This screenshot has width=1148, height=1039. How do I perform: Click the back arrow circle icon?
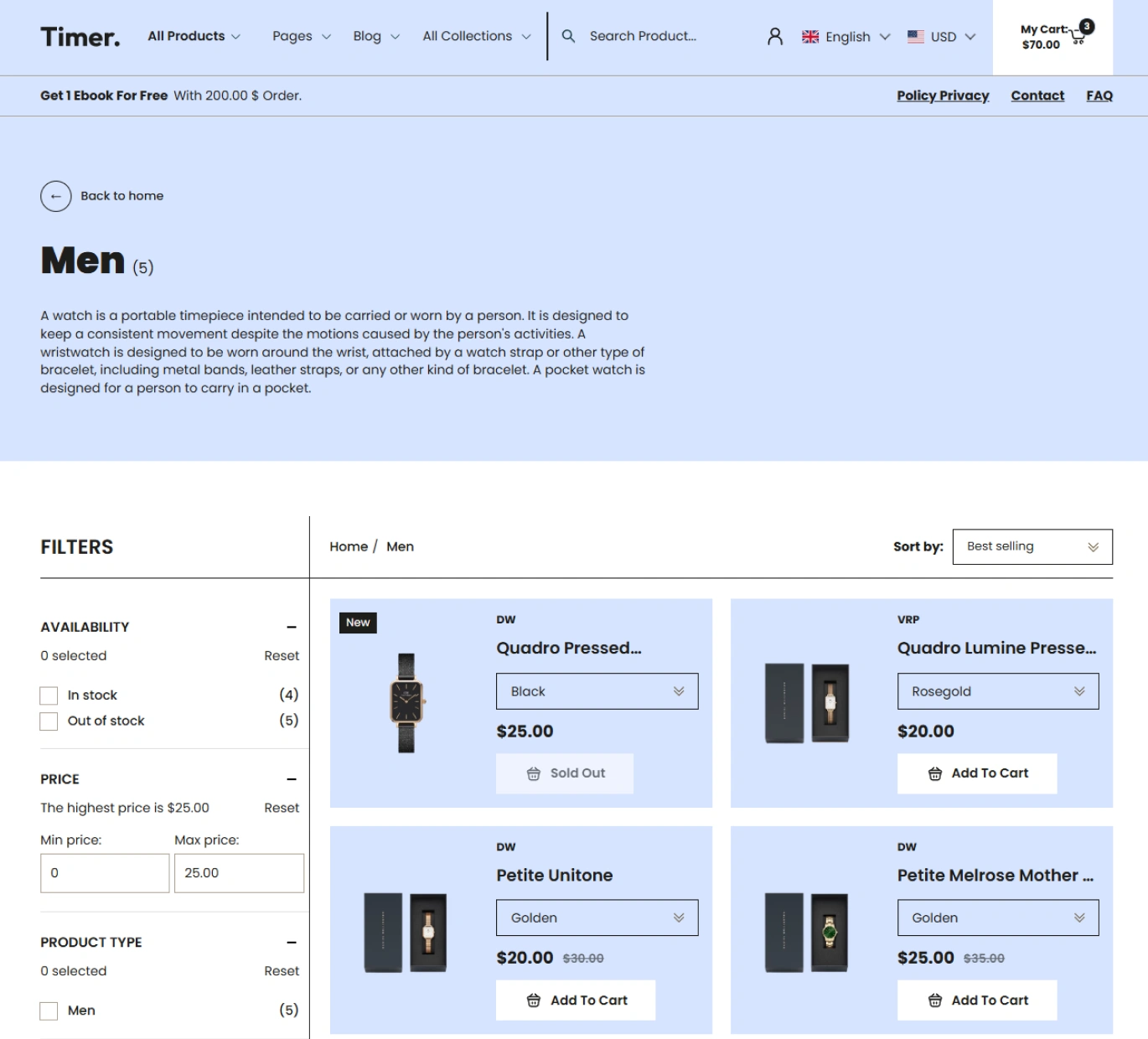click(x=55, y=196)
